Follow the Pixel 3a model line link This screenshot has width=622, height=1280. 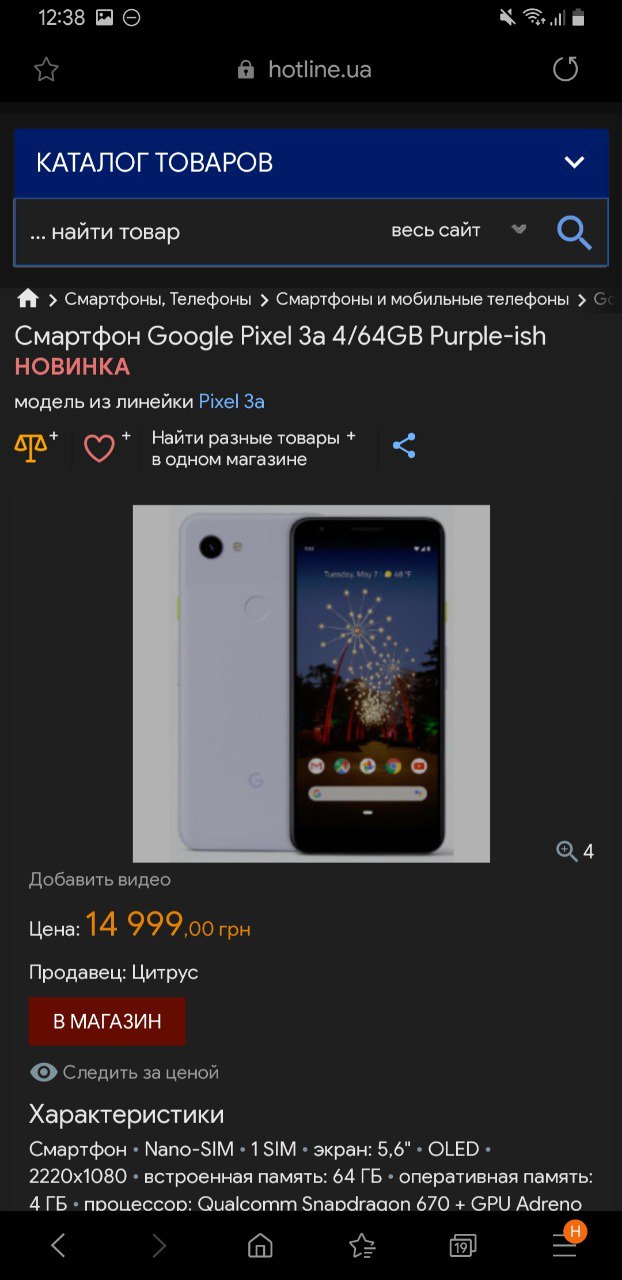pyautogui.click(x=231, y=401)
